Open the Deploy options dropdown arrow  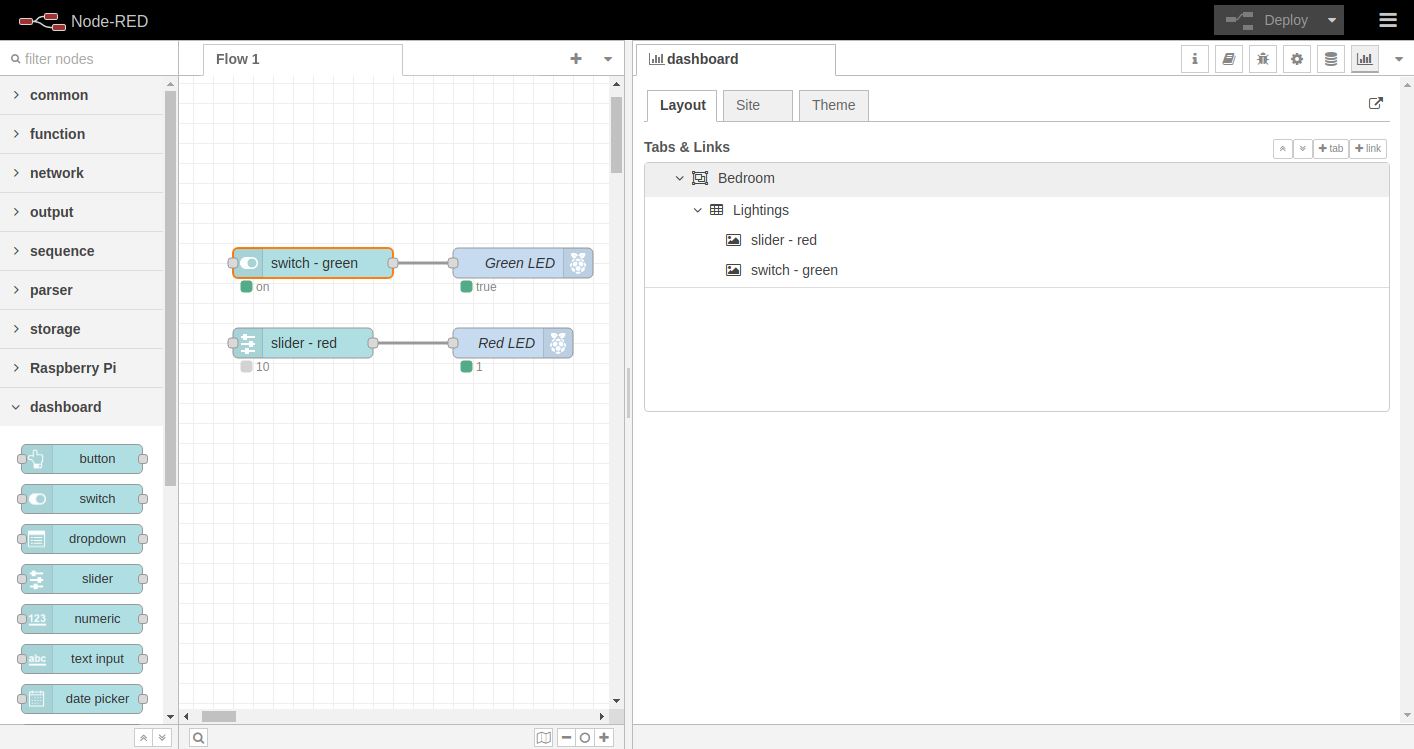(x=1332, y=20)
